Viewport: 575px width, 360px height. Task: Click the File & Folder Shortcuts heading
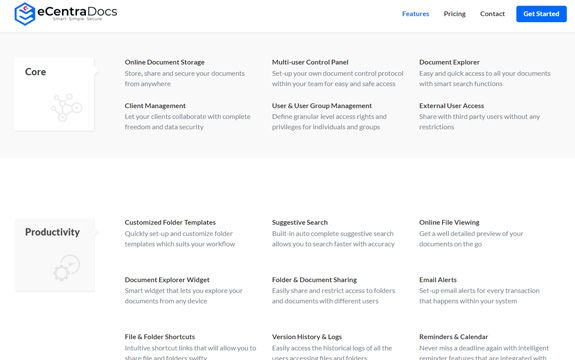pos(160,337)
